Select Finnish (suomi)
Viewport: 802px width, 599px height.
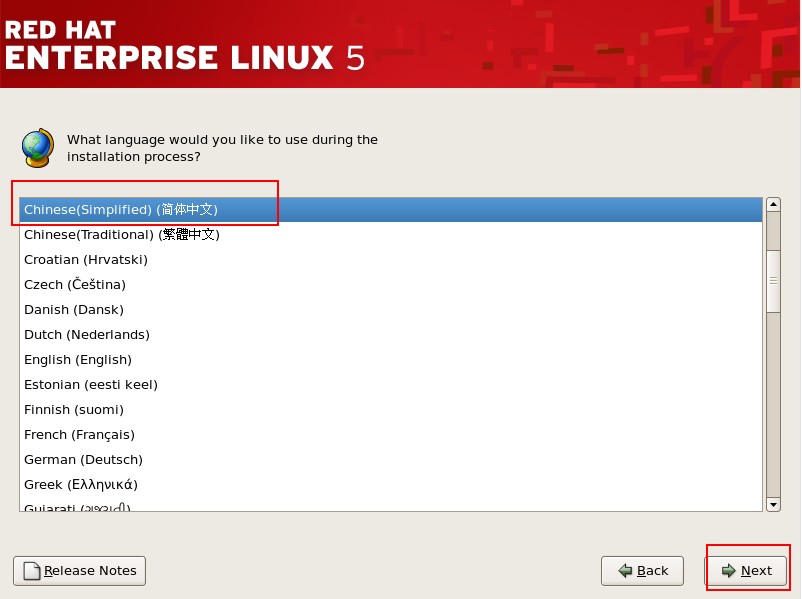click(x=391, y=410)
